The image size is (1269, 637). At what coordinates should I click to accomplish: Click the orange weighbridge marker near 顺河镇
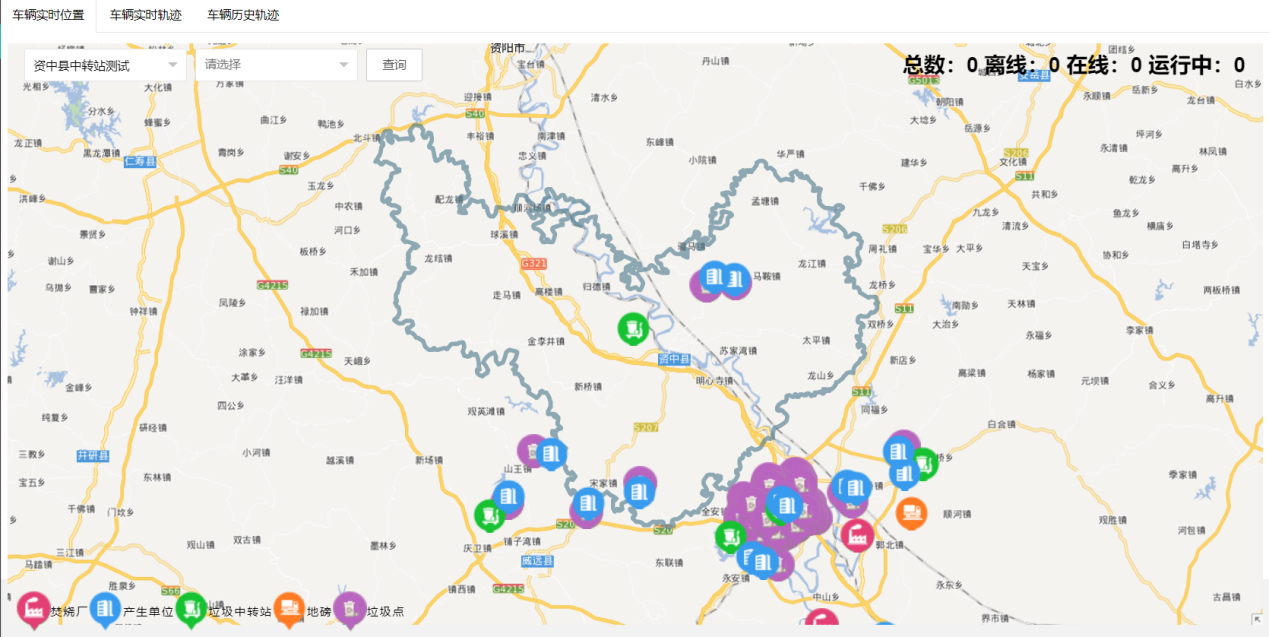point(910,513)
